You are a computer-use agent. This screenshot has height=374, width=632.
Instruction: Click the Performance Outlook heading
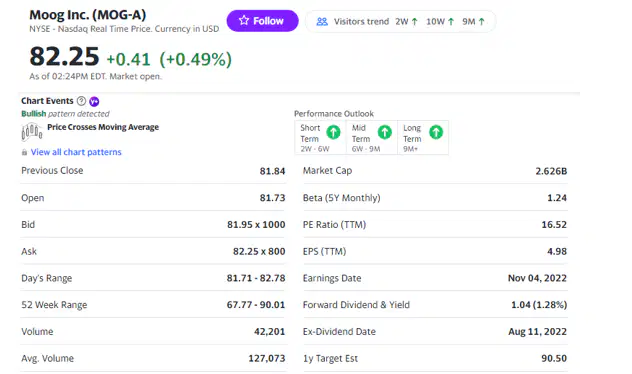[334, 114]
